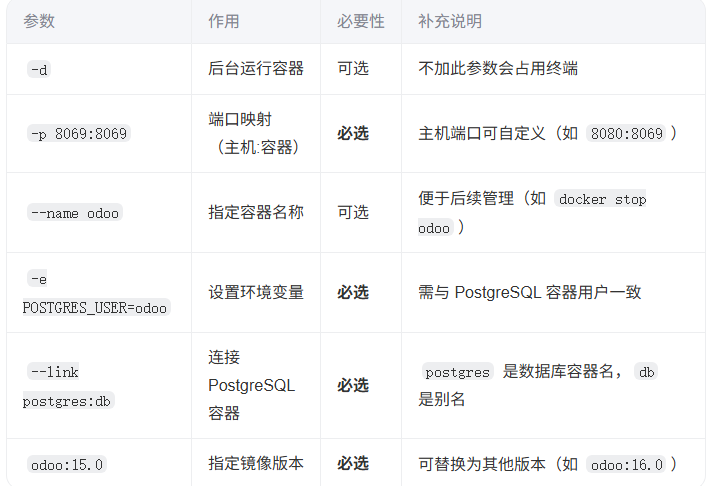Click the 作用 column header
The height and width of the screenshot is (486, 708).
tap(224, 21)
